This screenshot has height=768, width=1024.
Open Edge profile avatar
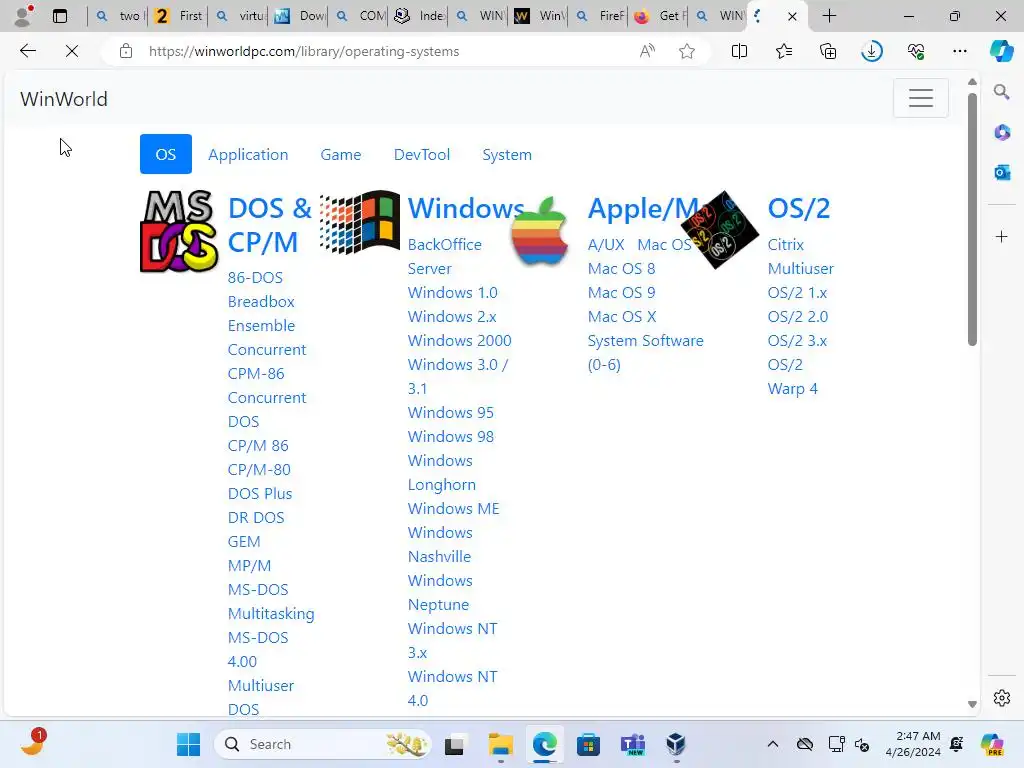tap(24, 16)
